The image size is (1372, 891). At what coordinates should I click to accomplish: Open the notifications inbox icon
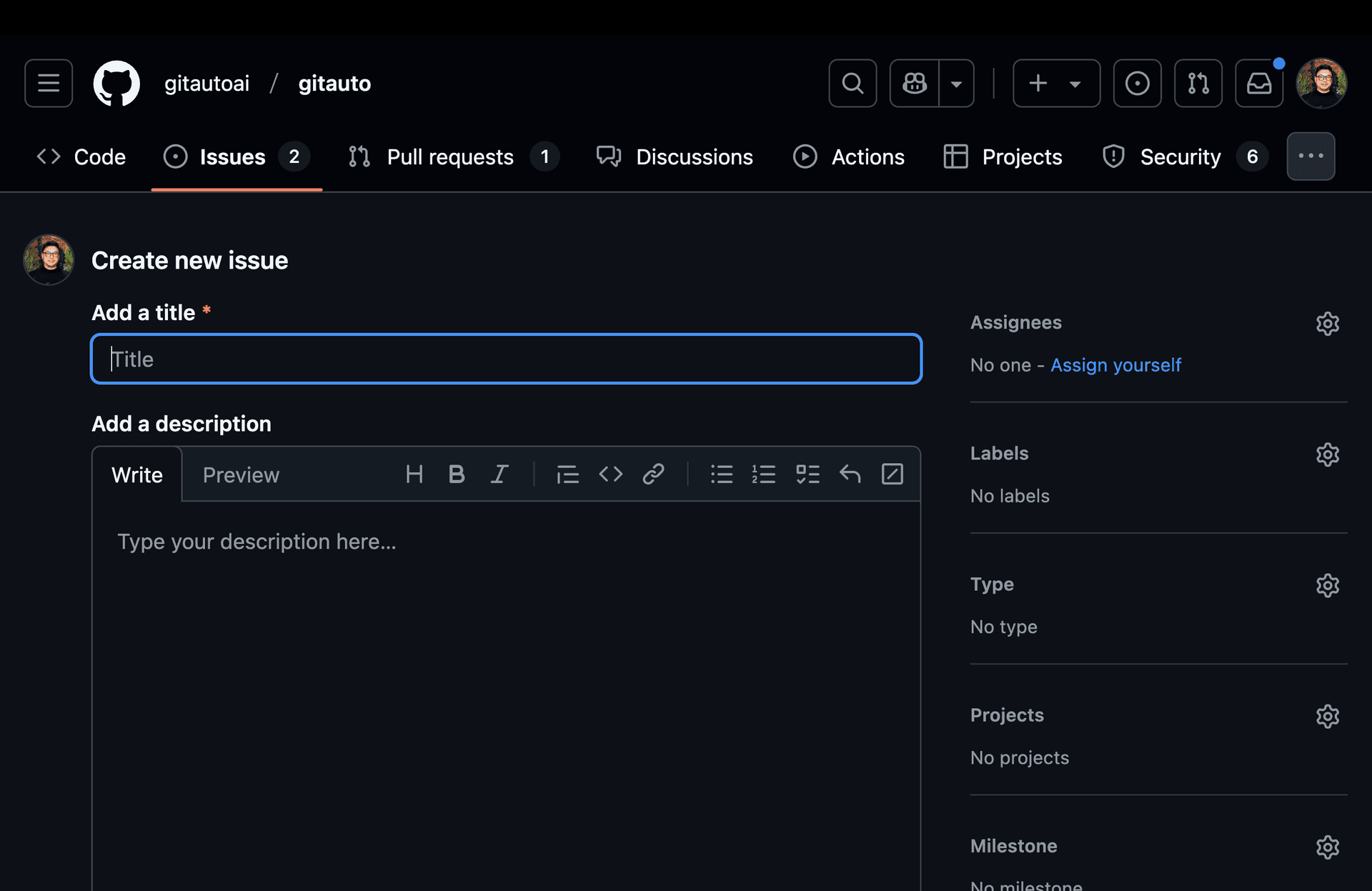(1259, 83)
